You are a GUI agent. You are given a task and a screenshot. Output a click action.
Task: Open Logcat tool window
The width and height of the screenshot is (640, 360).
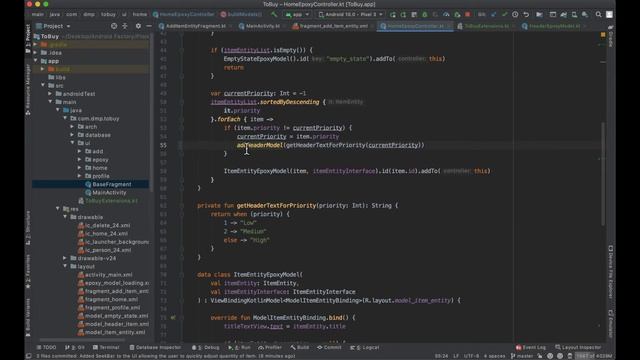click(365, 347)
